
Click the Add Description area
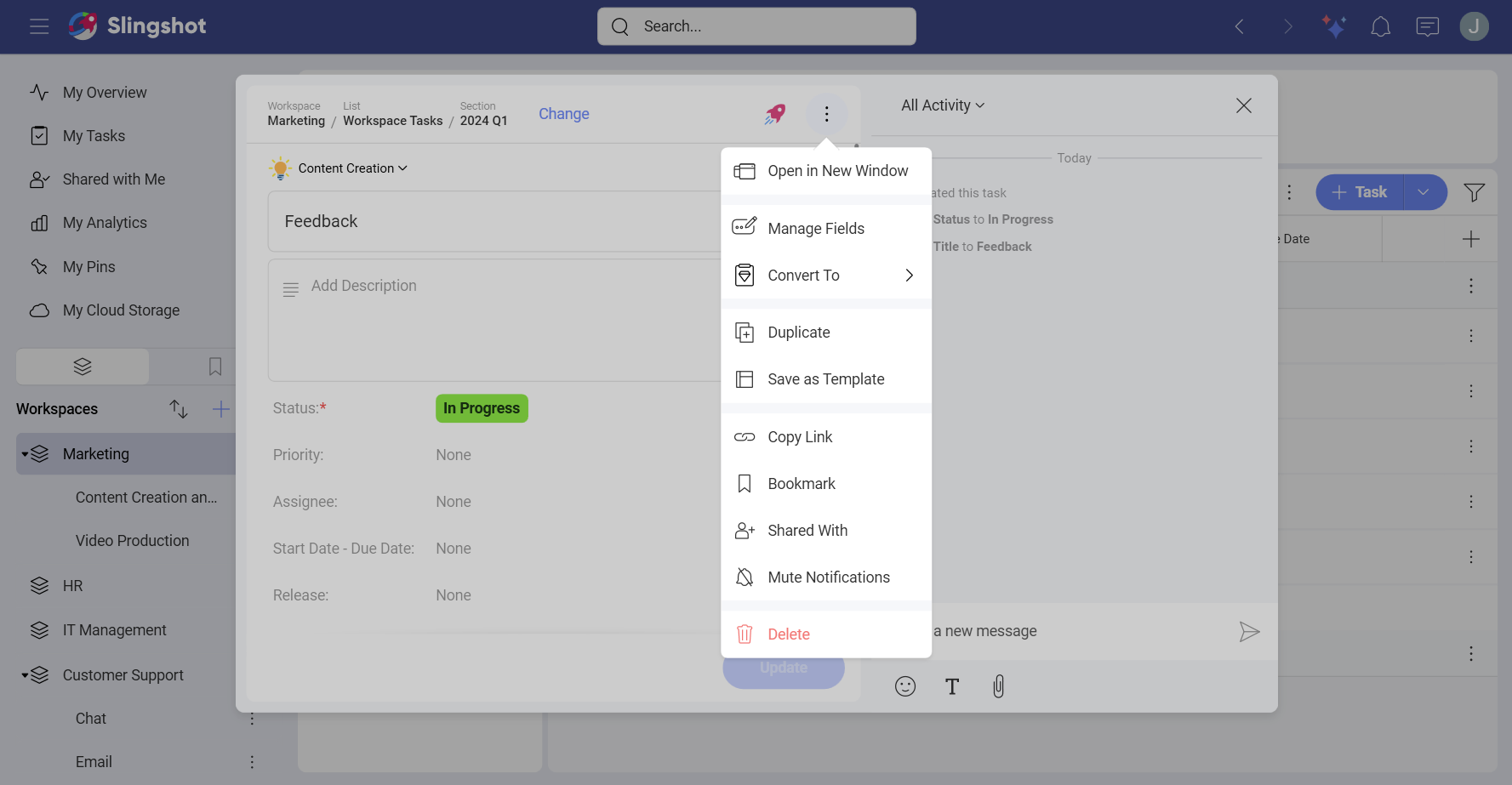(495, 320)
